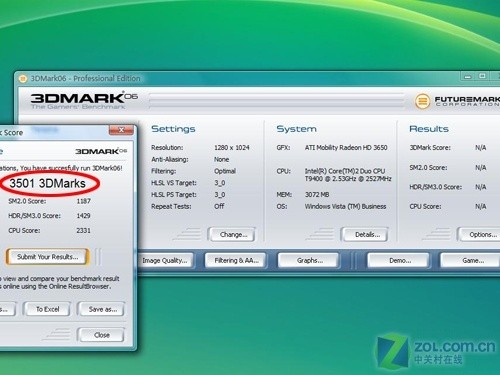Click the Change... button under Settings
Screen dimensions: 500x375
pos(231,234)
